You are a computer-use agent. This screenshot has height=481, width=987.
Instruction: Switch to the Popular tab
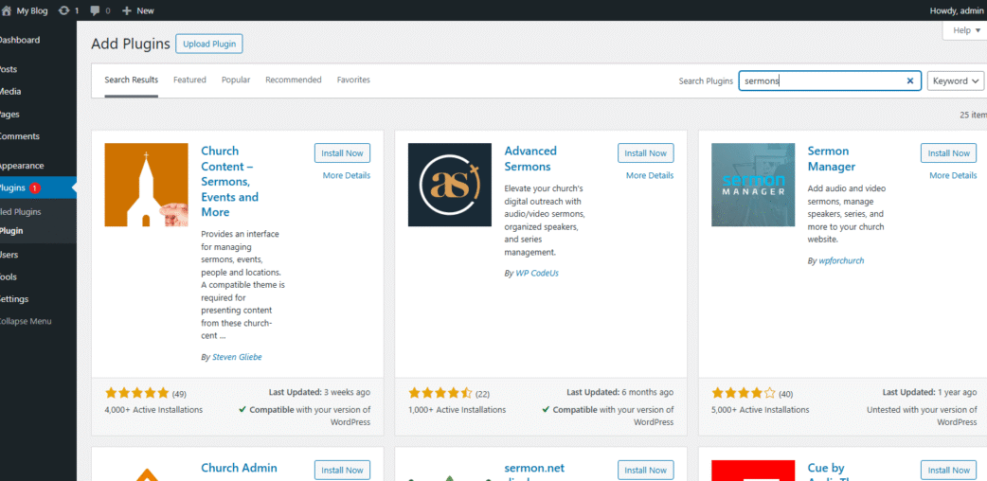tap(235, 80)
